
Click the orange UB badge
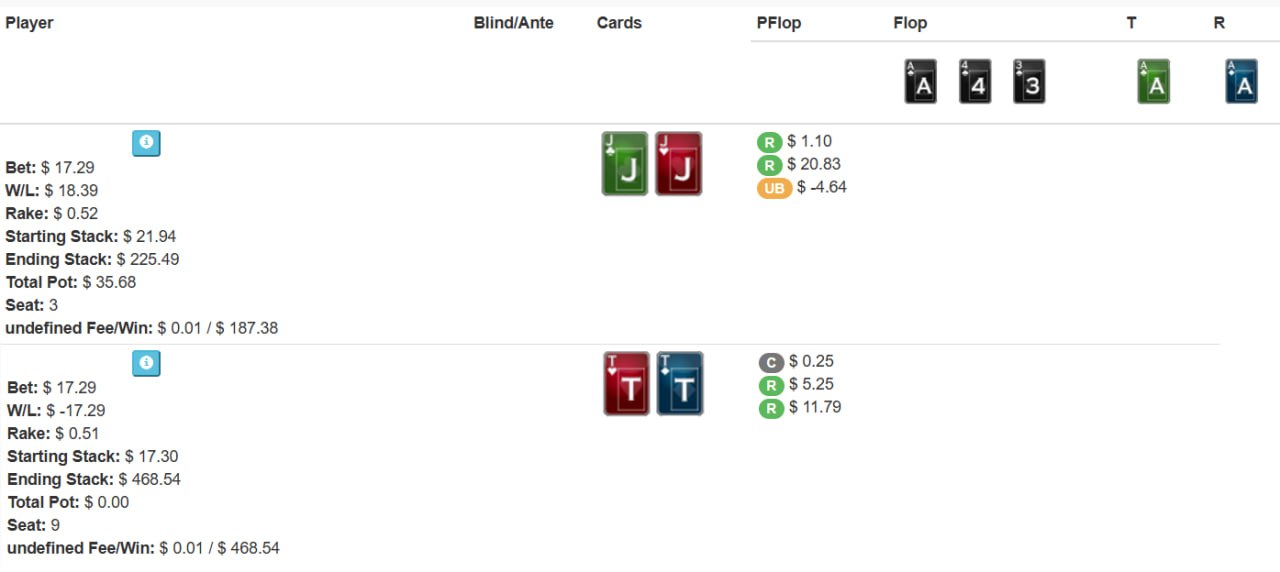(x=774, y=188)
